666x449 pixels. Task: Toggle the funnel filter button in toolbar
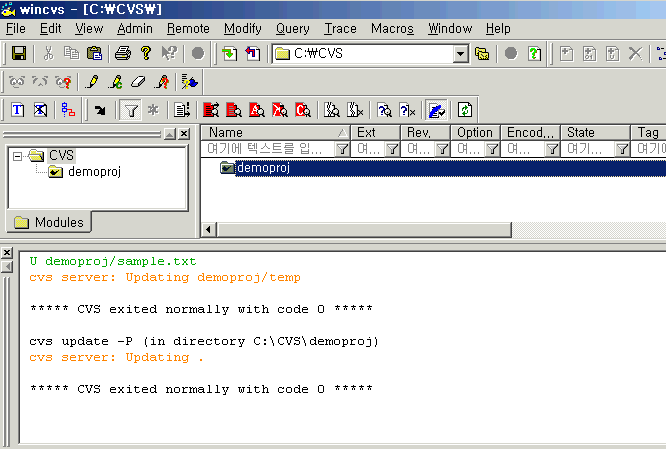tap(131, 110)
